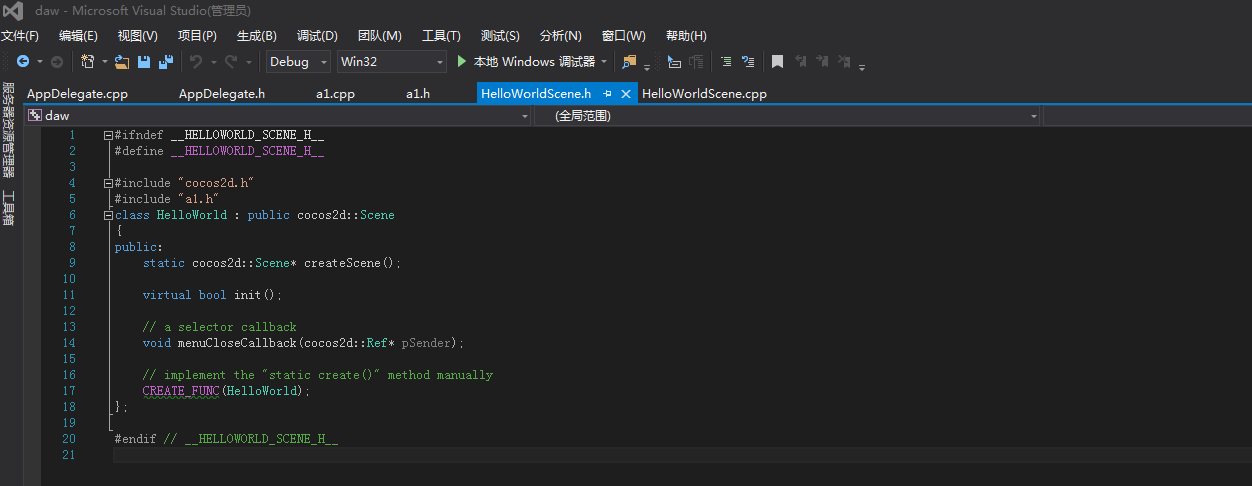This screenshot has height=486, width=1252.
Task: Click the New Project toolbar icon
Action: click(x=87, y=62)
